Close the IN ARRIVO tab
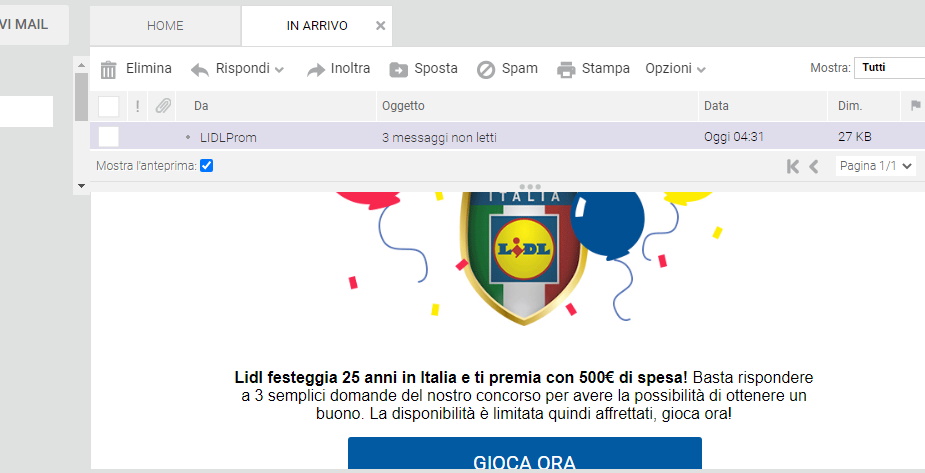 coord(381,25)
